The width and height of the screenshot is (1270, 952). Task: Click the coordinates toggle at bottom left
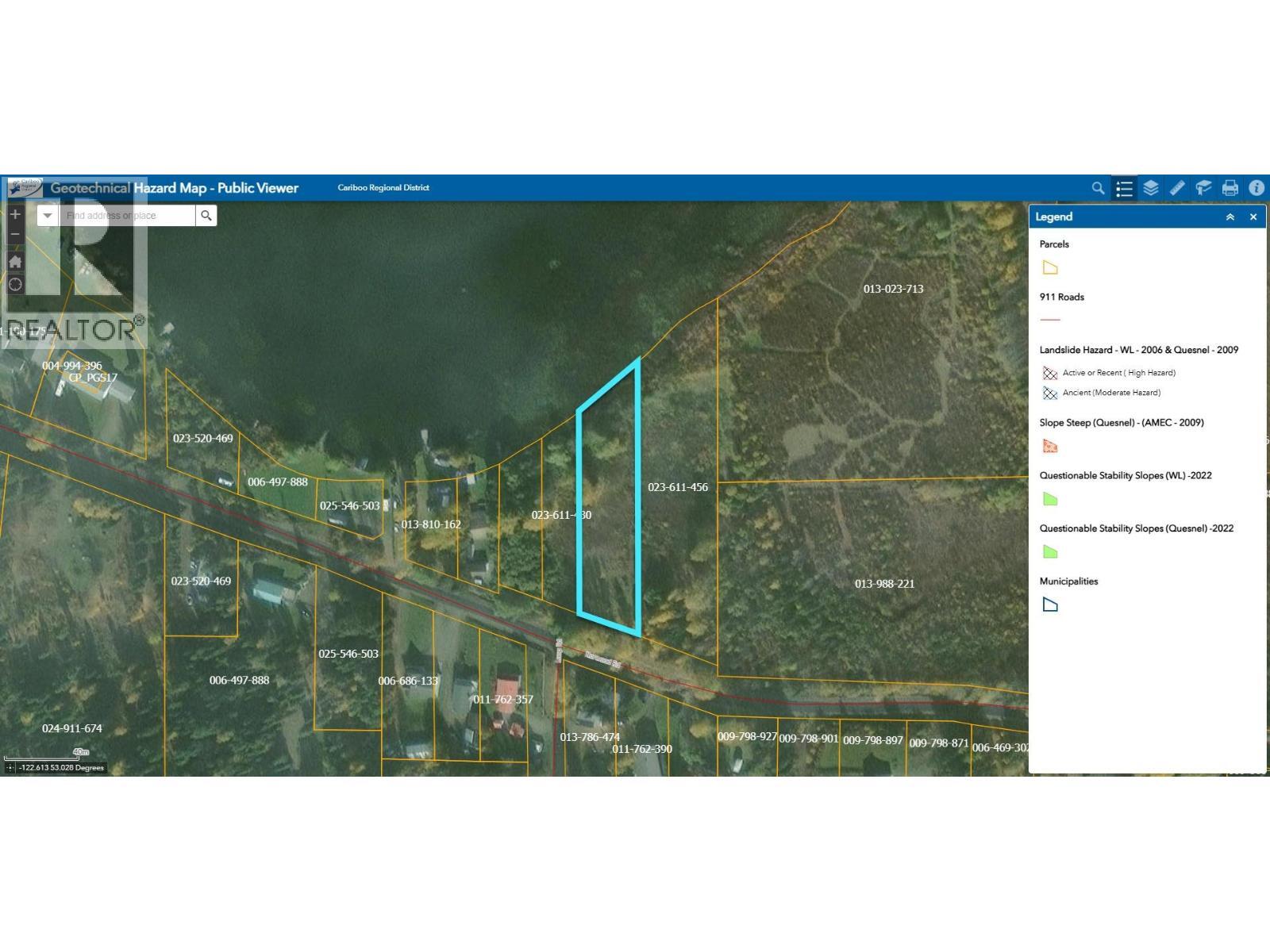pos(10,768)
